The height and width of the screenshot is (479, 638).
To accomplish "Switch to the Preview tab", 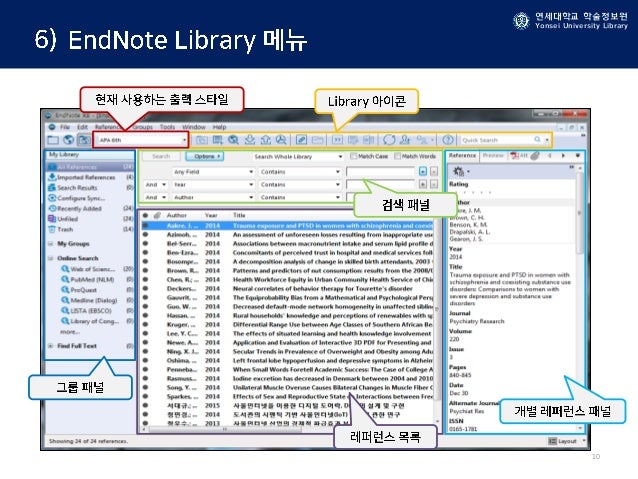I will (x=493, y=155).
